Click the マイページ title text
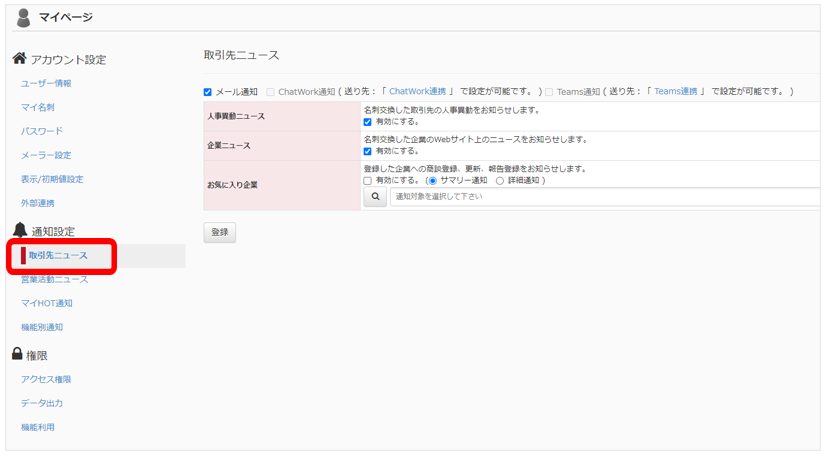 click(x=65, y=18)
